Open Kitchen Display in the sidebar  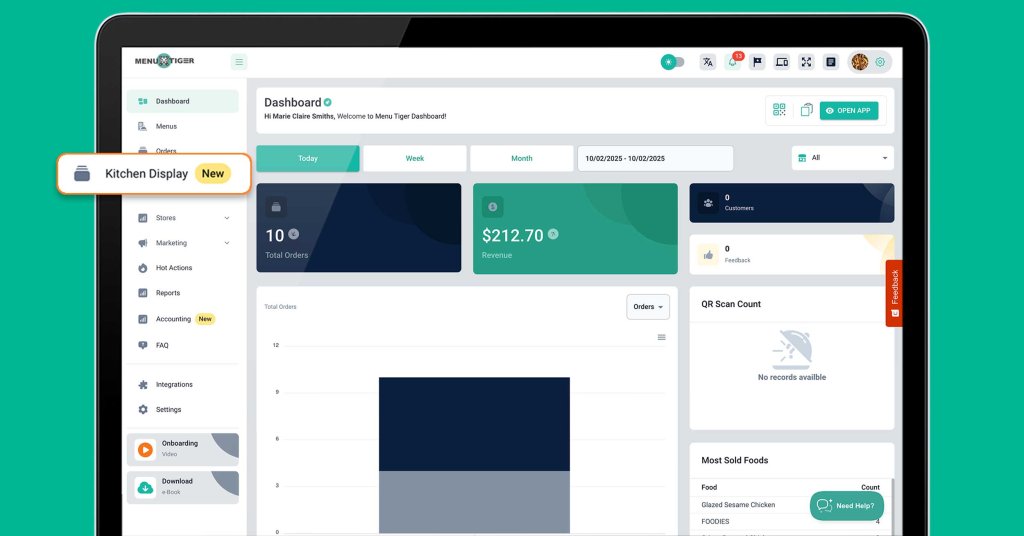(x=152, y=174)
